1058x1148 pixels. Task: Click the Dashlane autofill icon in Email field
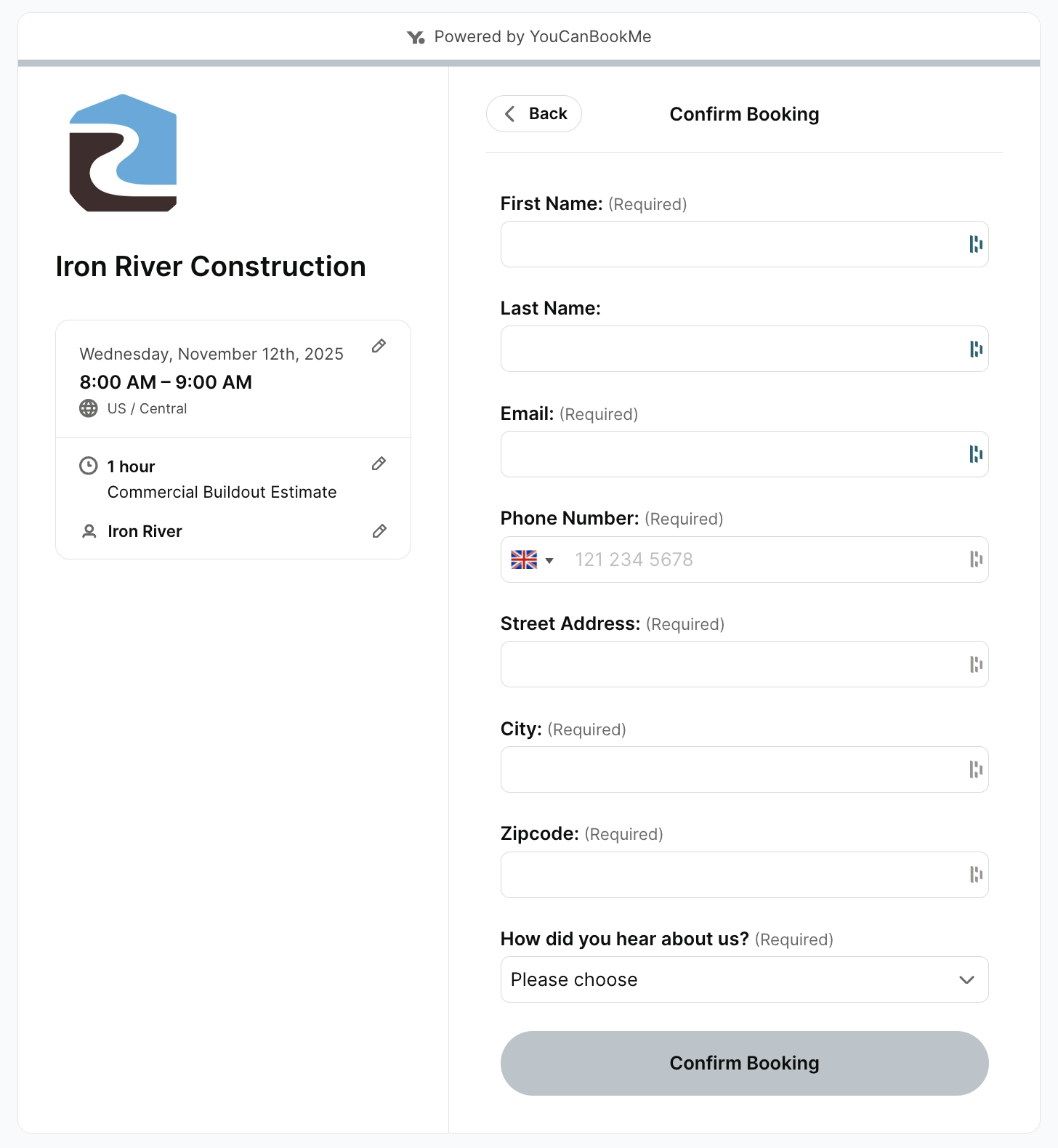point(976,454)
